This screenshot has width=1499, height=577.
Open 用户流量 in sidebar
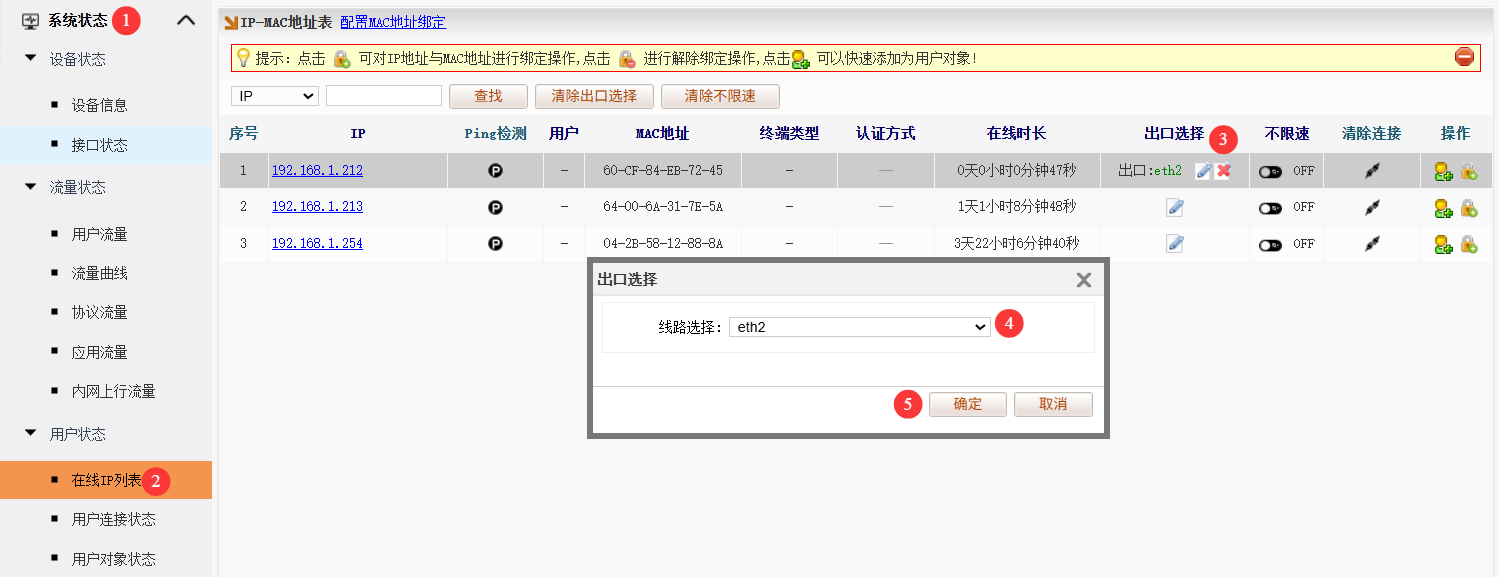[99, 234]
